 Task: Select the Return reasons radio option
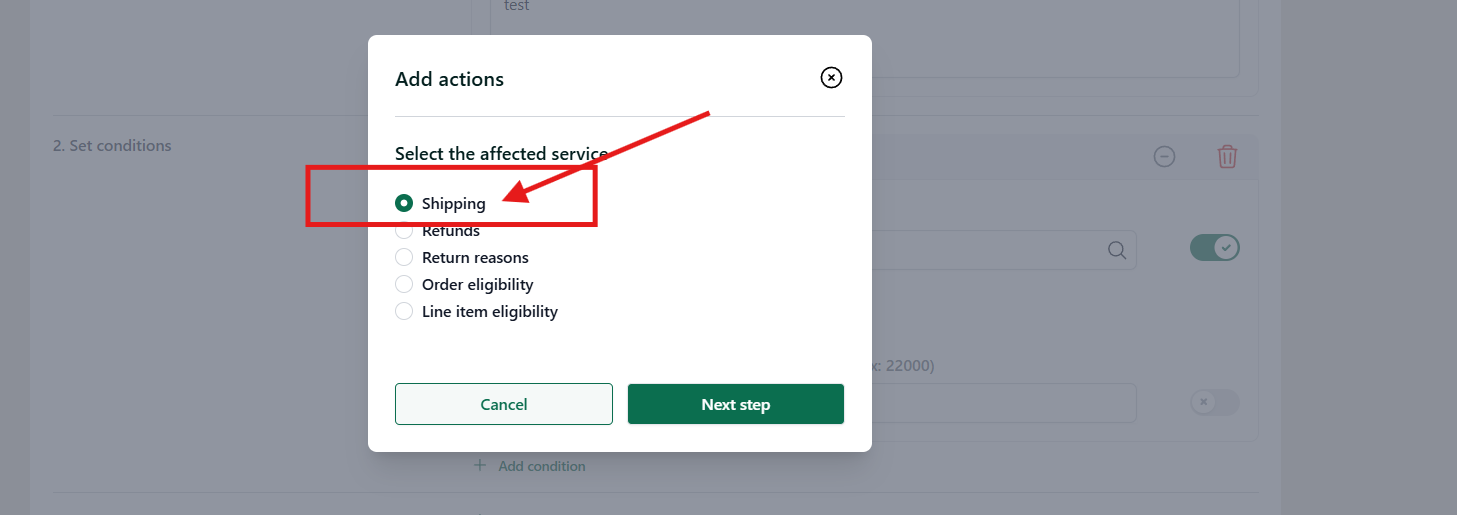point(404,258)
